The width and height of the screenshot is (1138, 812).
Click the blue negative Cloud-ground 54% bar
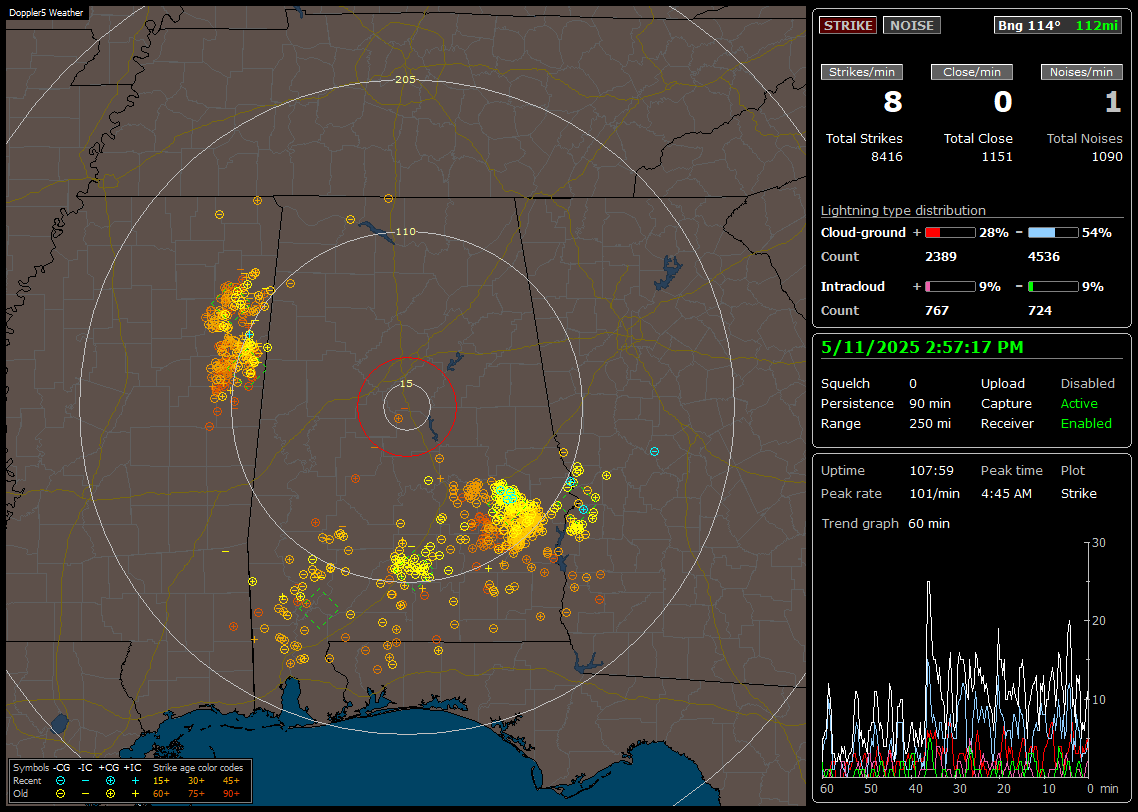point(1053,233)
